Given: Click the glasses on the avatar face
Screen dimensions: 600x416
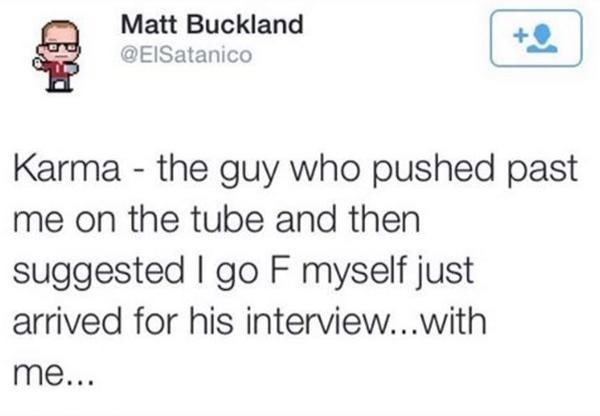Looking at the screenshot, I should click(60, 47).
